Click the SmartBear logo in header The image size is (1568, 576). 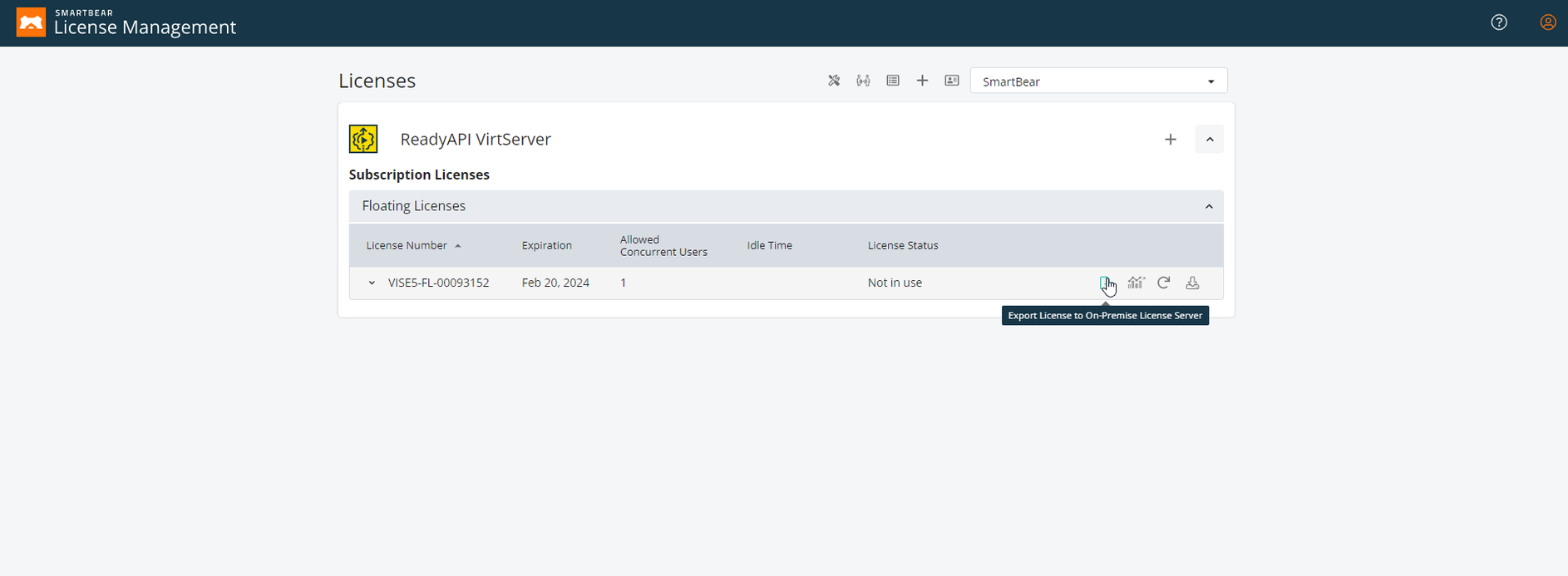(x=31, y=22)
